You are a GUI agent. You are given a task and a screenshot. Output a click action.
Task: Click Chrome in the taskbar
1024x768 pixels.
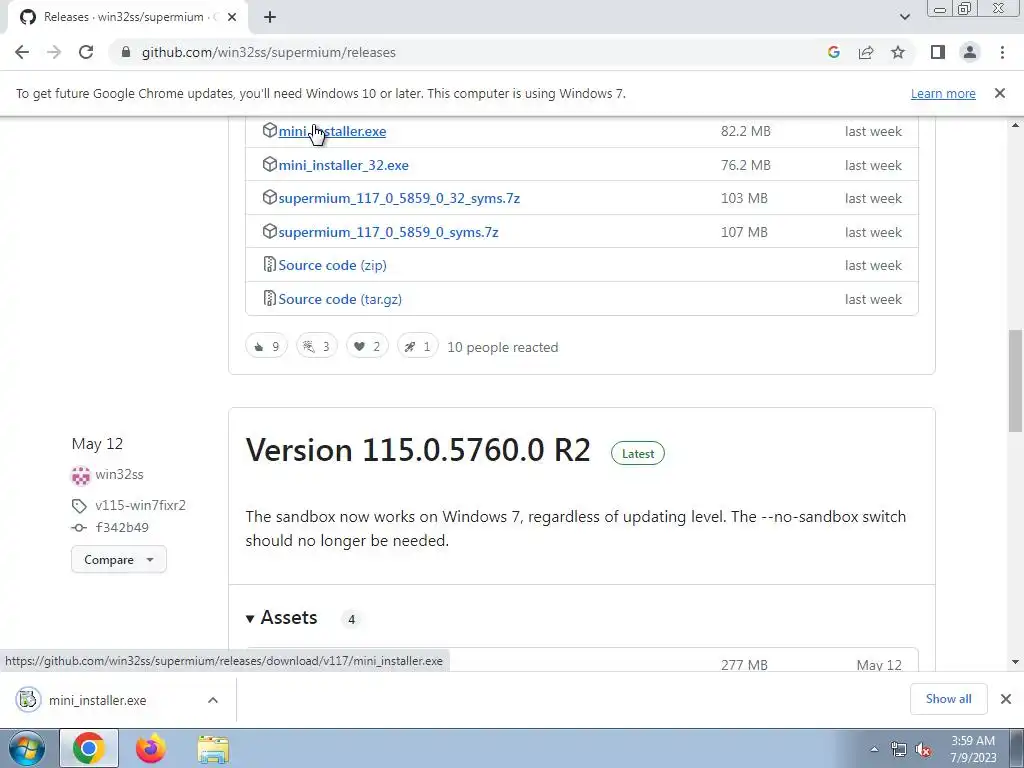tap(89, 748)
